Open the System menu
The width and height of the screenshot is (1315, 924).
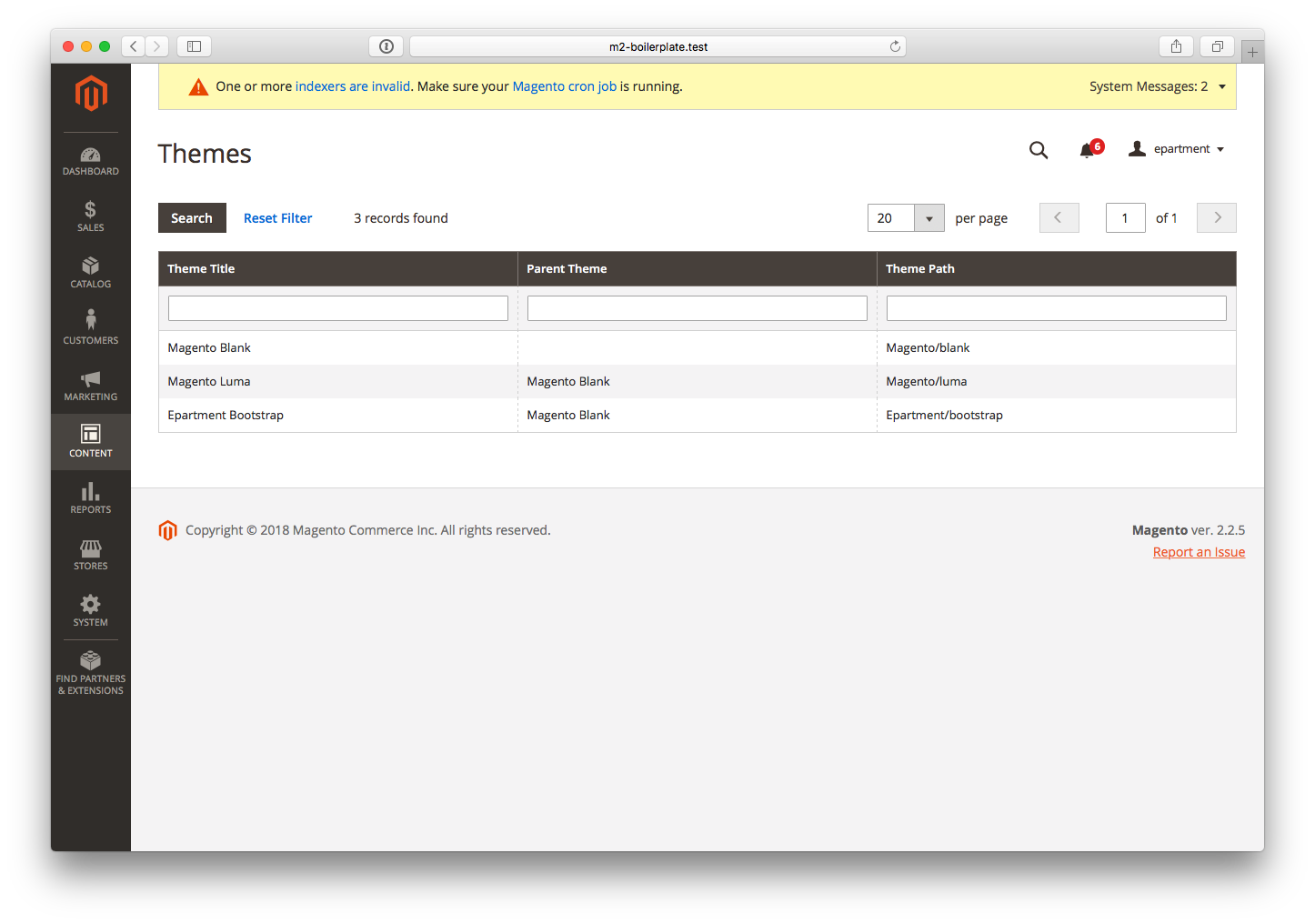click(x=91, y=611)
